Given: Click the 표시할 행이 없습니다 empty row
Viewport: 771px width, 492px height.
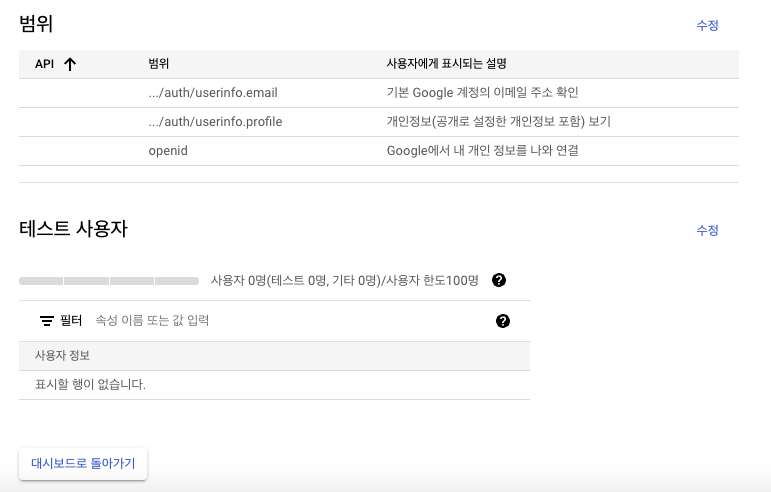Looking at the screenshot, I should pos(90,385).
